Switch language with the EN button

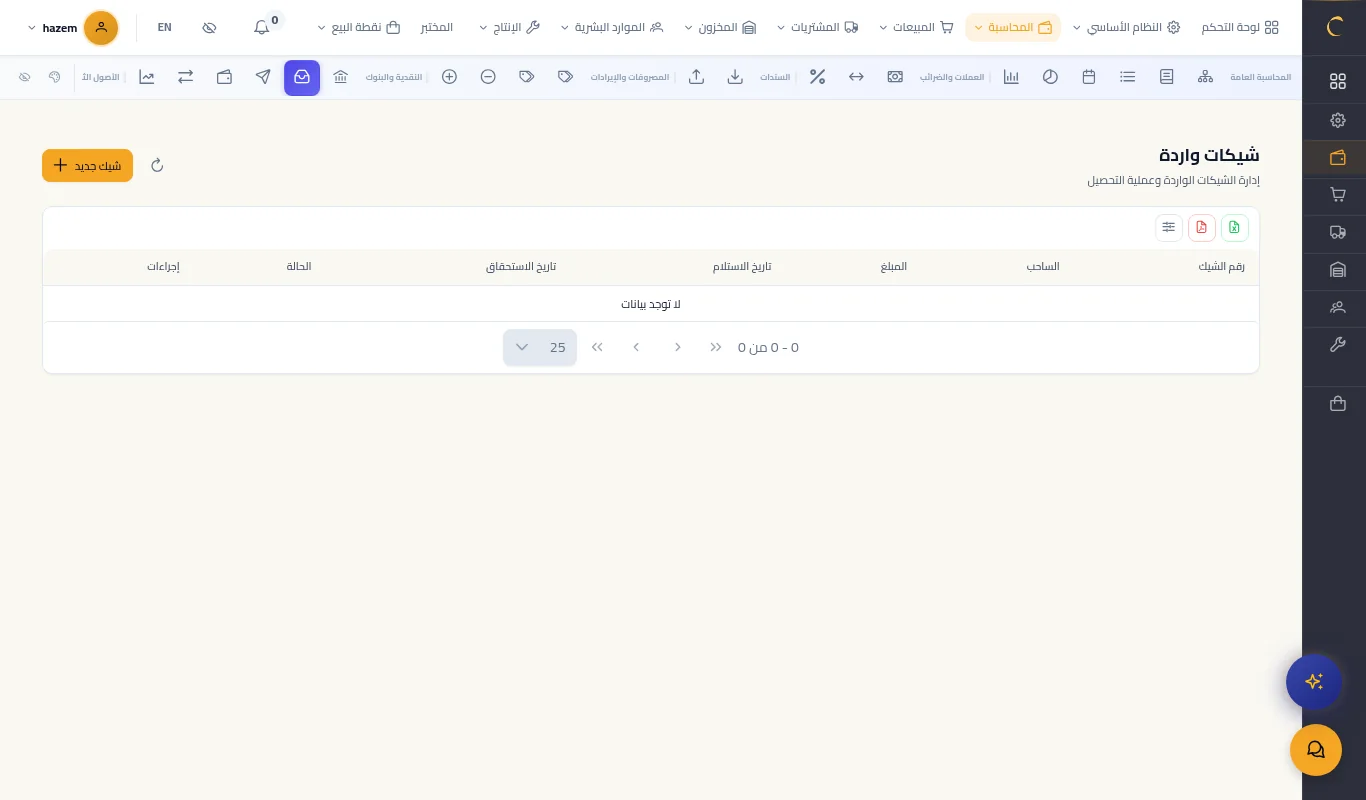click(165, 28)
